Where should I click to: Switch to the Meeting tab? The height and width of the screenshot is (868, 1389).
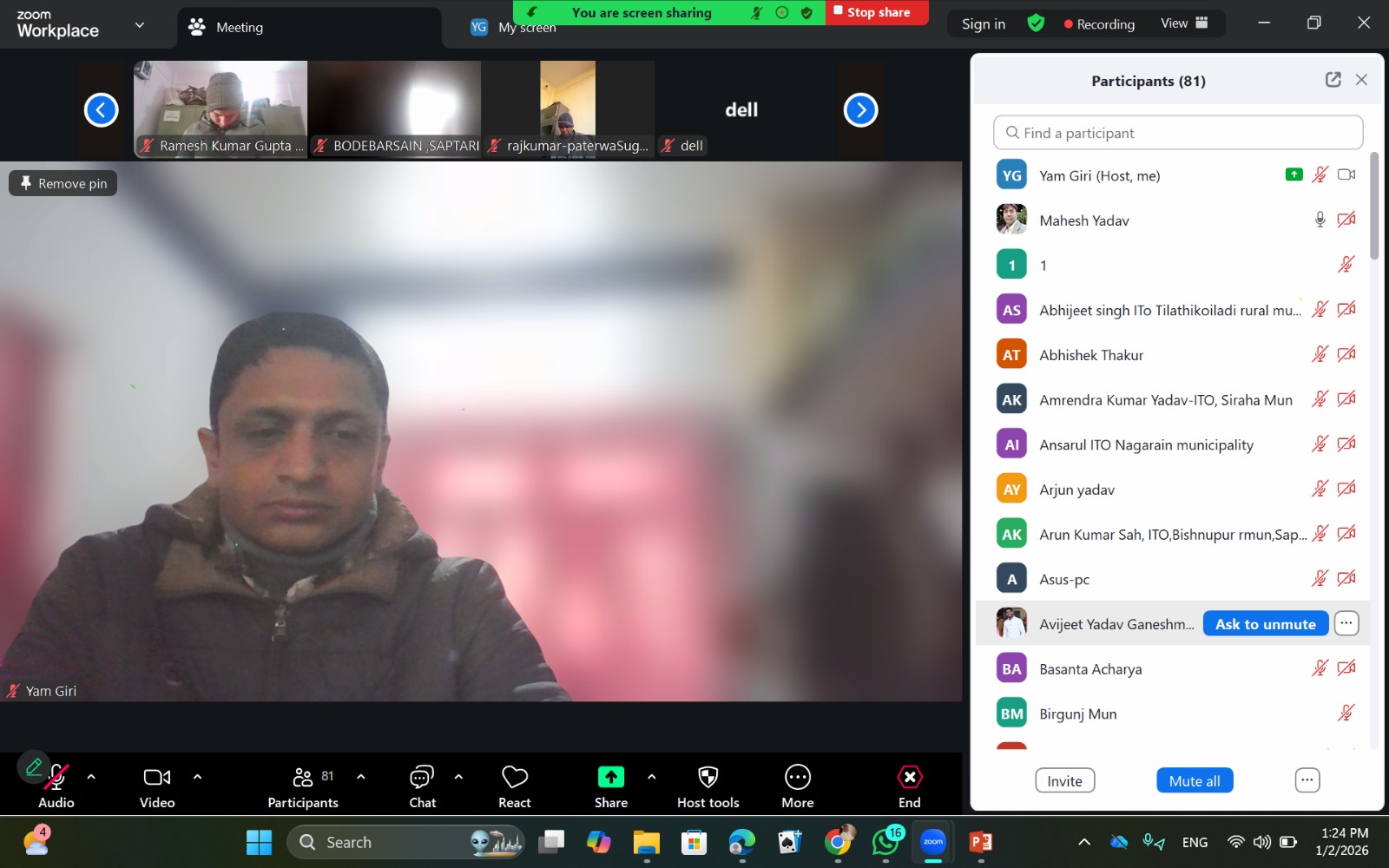point(239,28)
